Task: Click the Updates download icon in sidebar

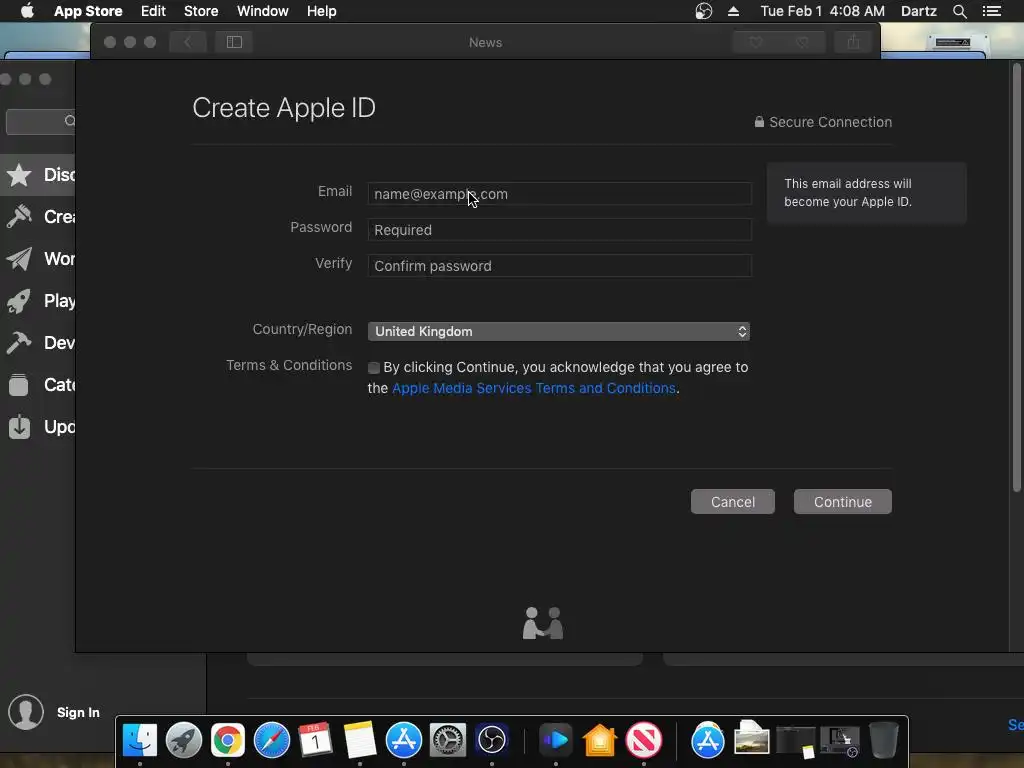Action: (x=20, y=426)
